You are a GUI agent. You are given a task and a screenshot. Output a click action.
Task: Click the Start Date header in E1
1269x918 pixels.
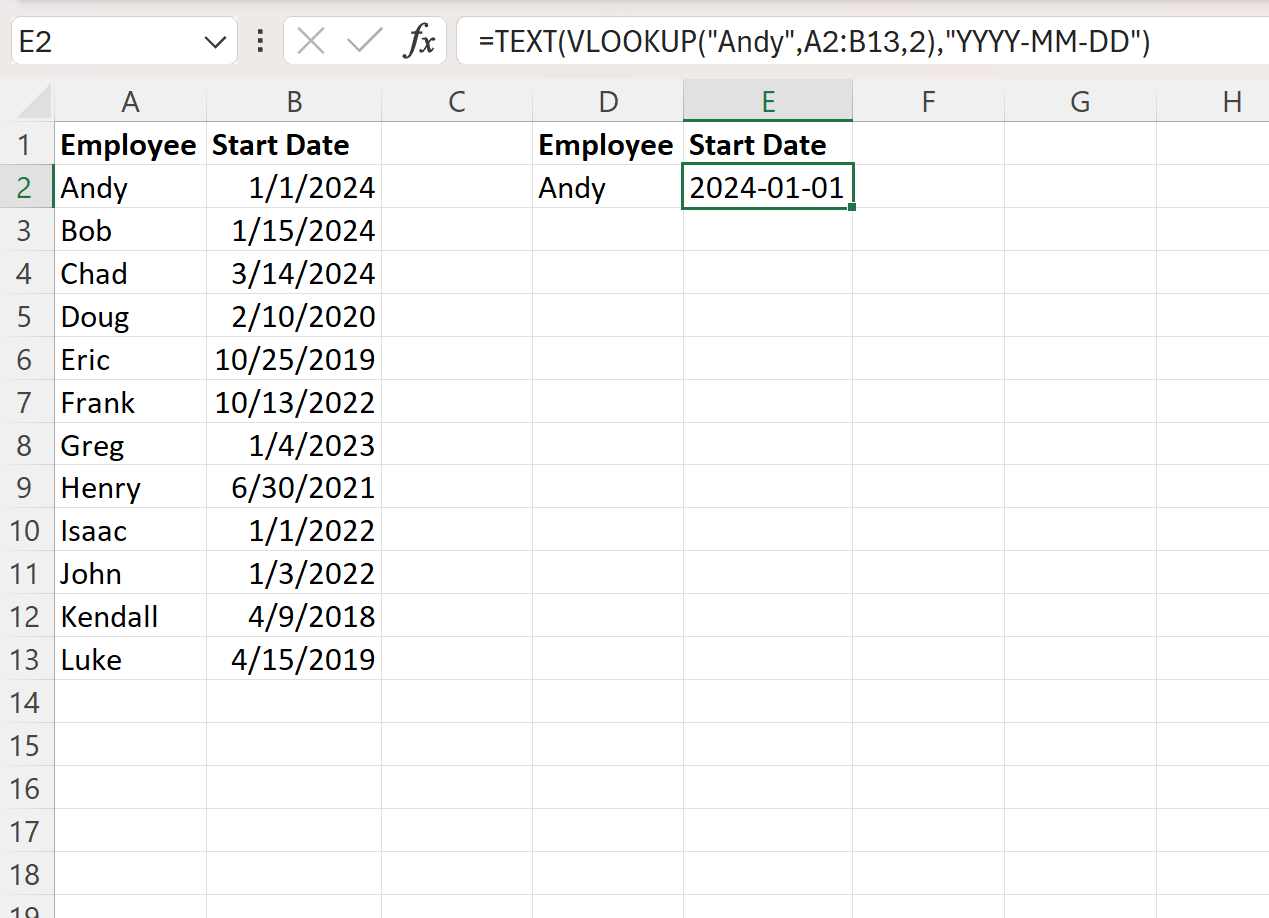tap(768, 145)
